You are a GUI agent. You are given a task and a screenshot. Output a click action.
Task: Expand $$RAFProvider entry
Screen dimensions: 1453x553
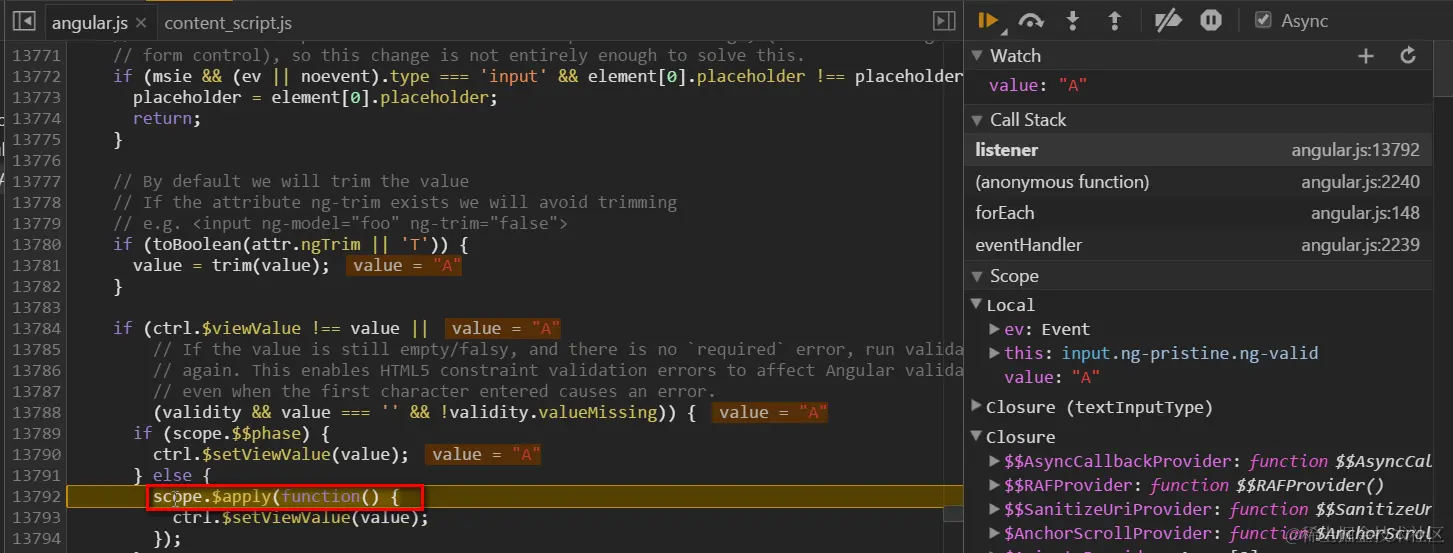tap(994, 485)
